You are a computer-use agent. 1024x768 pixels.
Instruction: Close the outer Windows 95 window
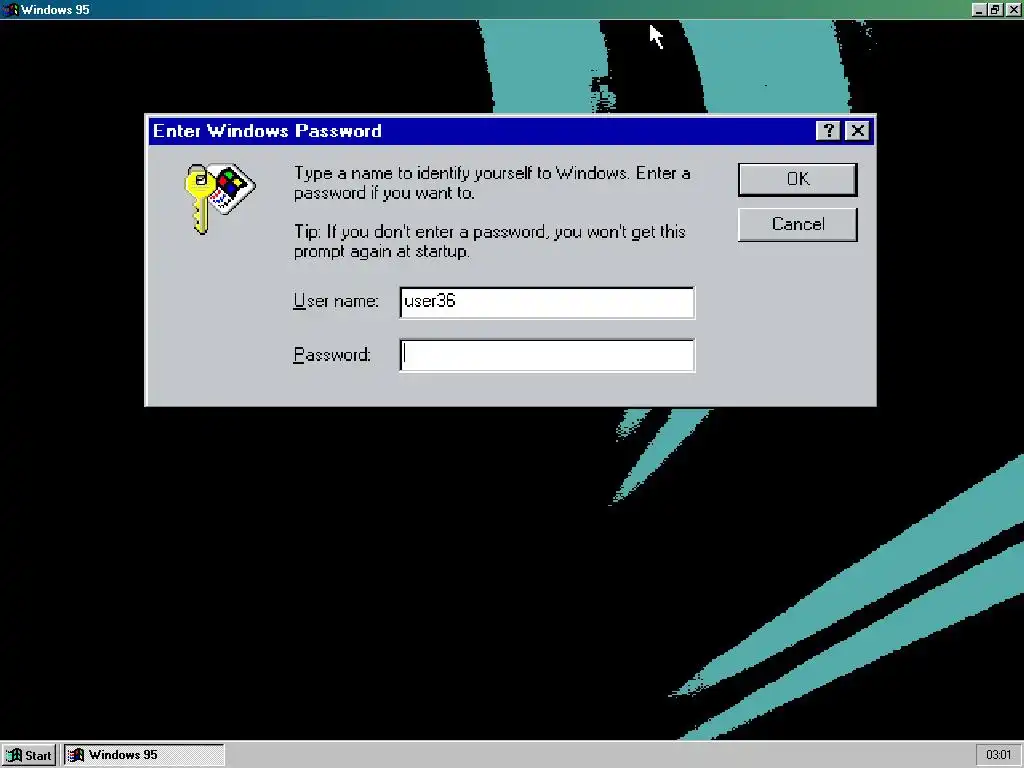pos(1013,9)
